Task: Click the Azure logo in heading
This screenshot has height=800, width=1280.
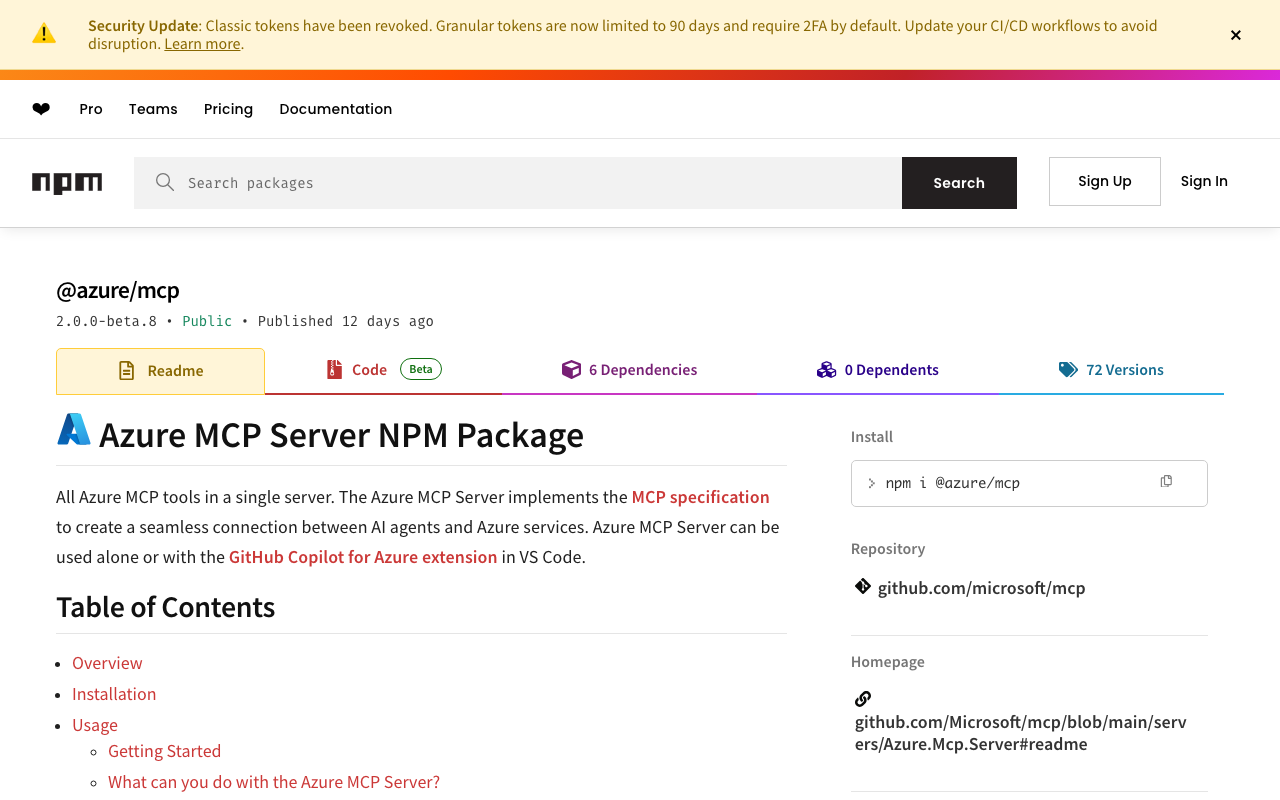Action: 74,430
